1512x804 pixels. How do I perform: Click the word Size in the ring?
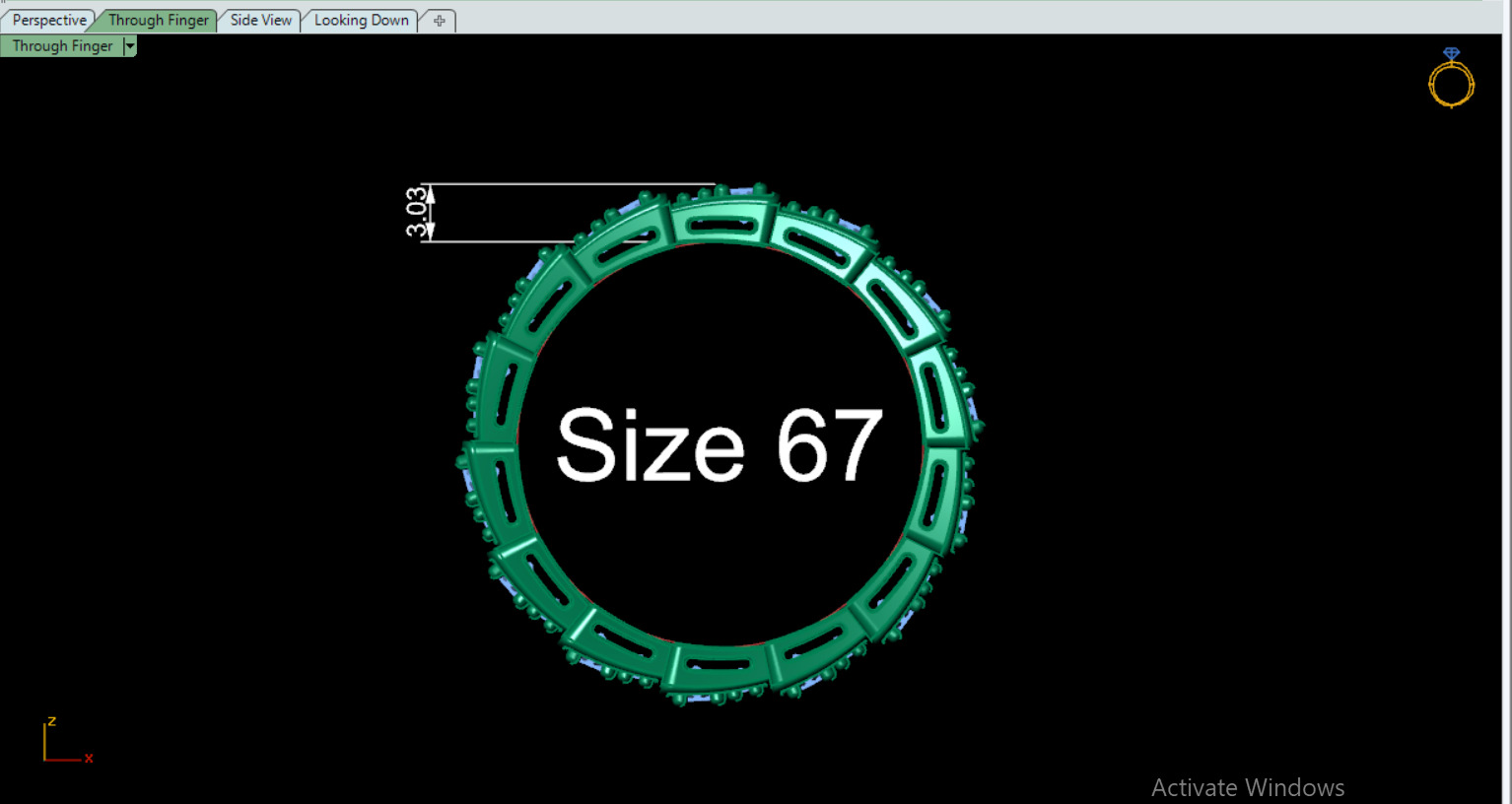point(651,446)
